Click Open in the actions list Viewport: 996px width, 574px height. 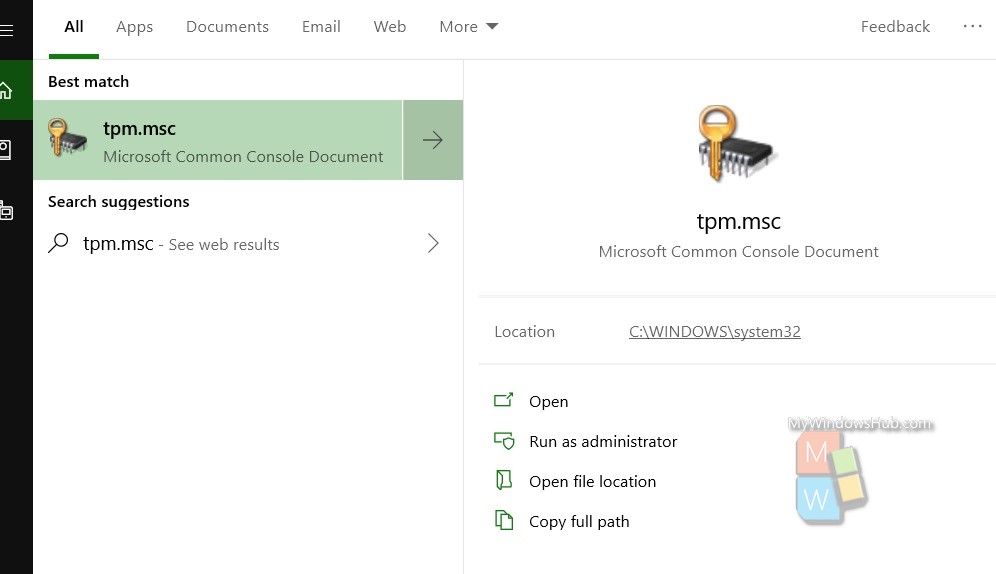pyautogui.click(x=549, y=401)
